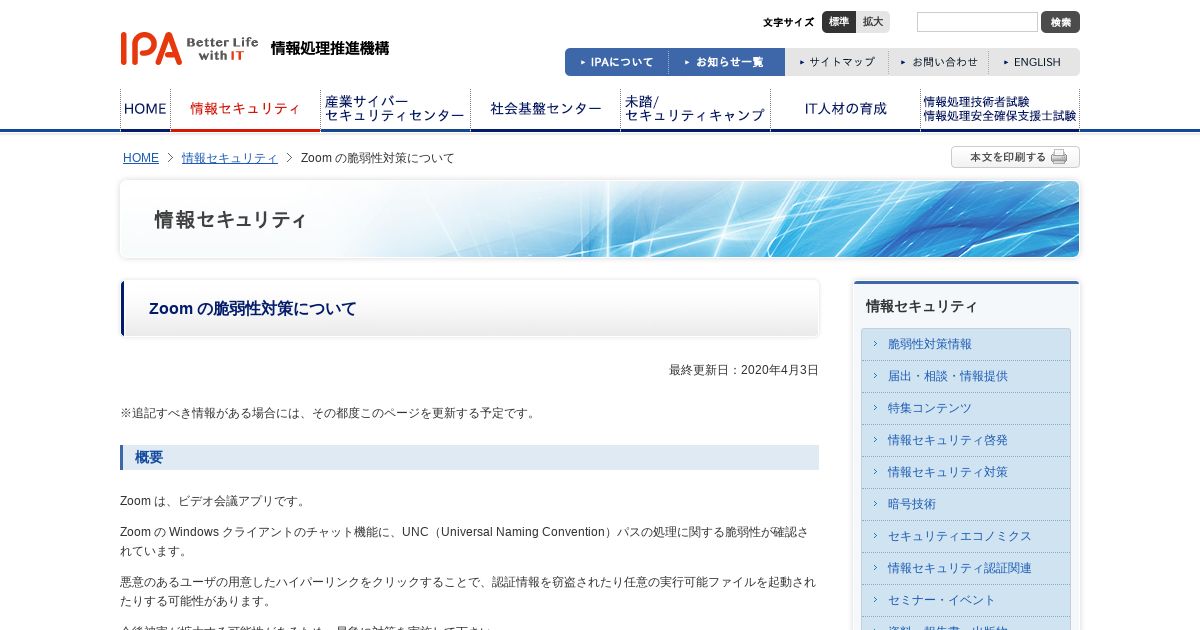Open 暗号技術 sidebar link
This screenshot has width=1200, height=630.
pyautogui.click(x=965, y=504)
